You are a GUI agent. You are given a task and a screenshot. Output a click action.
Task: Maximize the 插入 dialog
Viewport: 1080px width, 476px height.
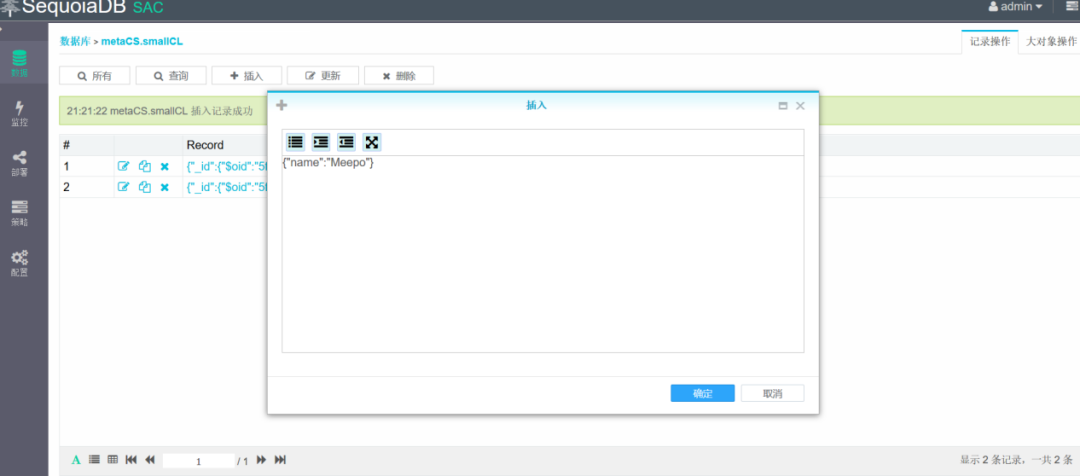click(x=782, y=106)
